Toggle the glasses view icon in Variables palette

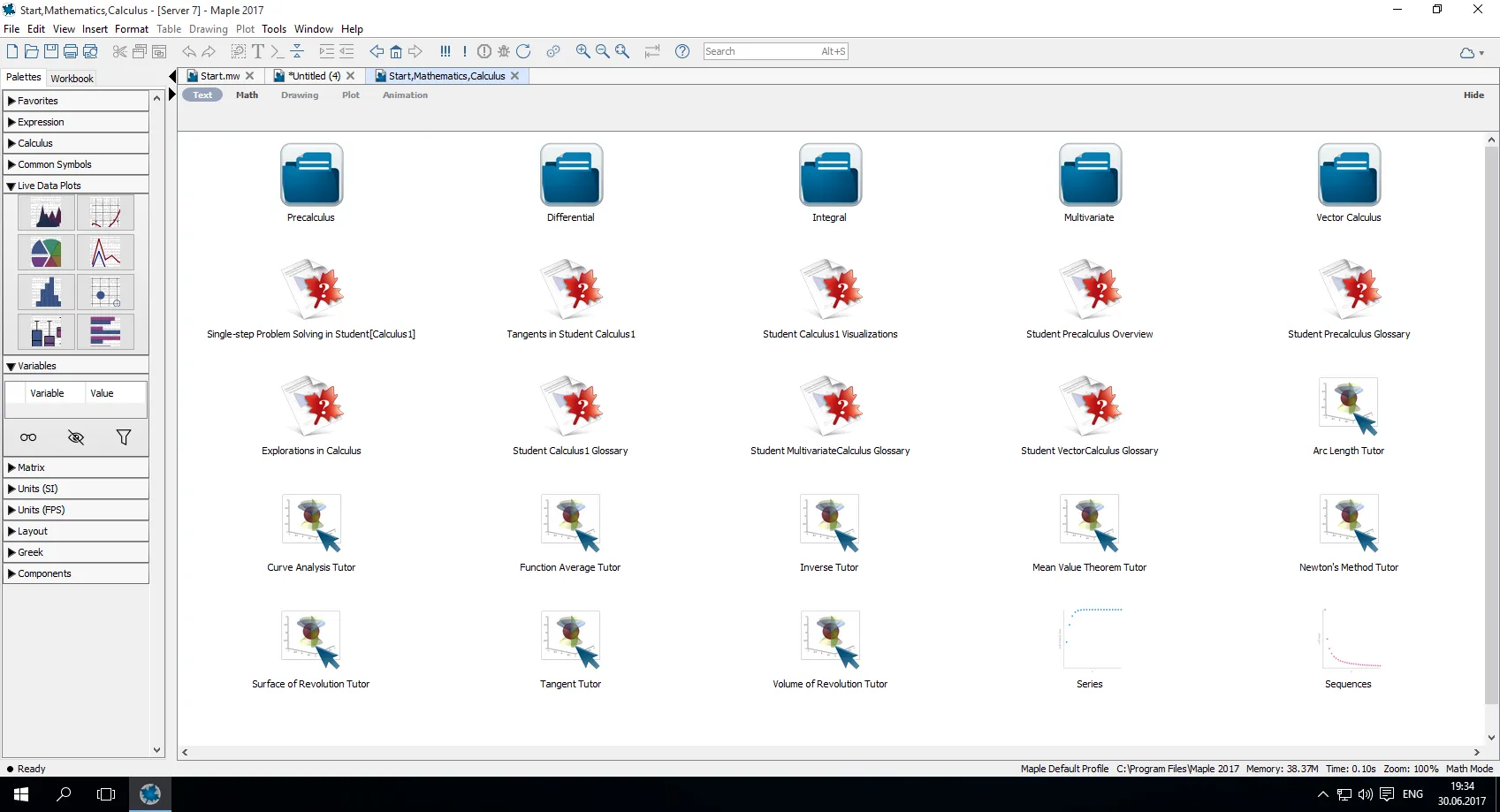click(28, 437)
